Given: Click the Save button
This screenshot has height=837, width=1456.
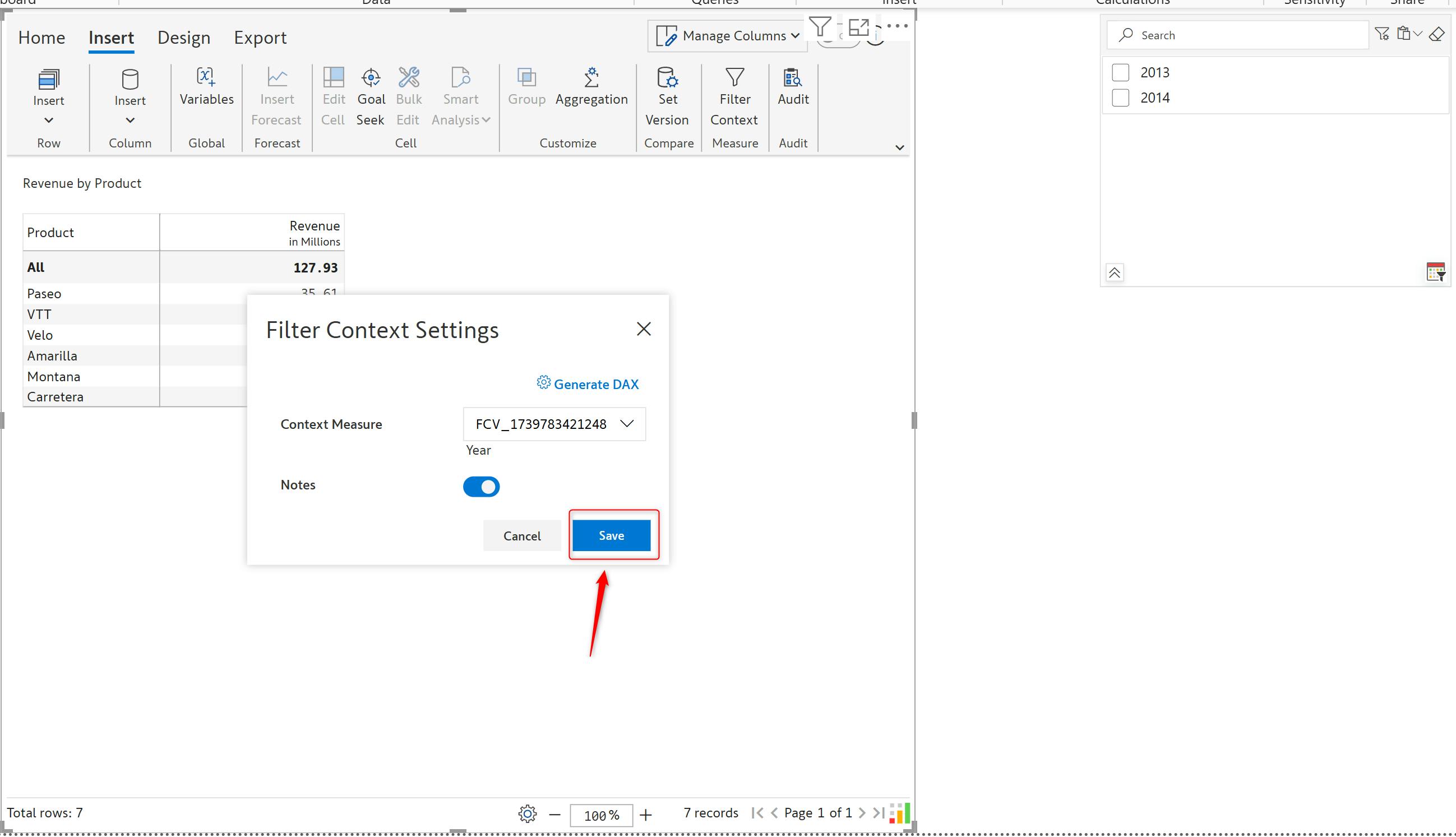Looking at the screenshot, I should (611, 535).
